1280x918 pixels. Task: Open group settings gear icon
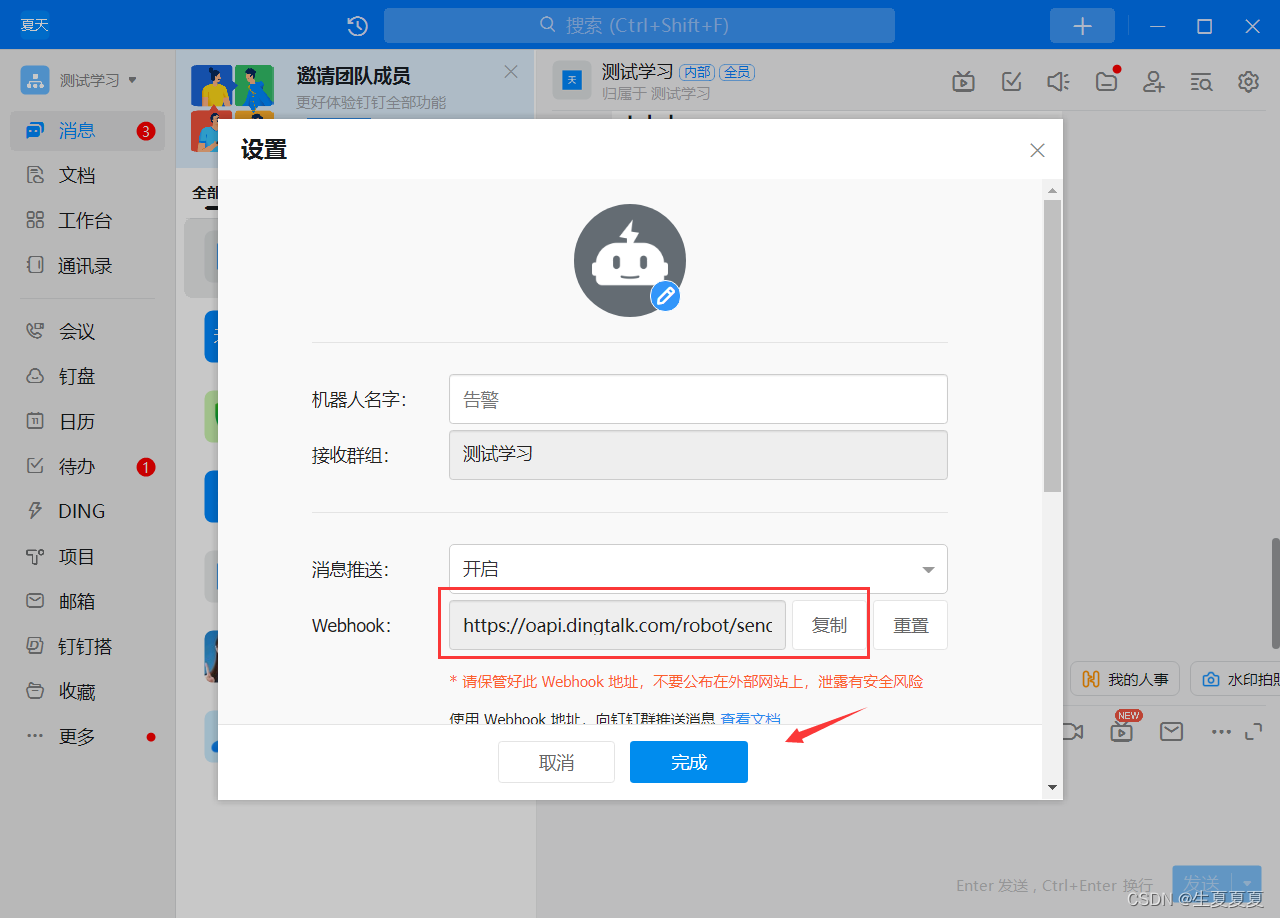(x=1248, y=82)
